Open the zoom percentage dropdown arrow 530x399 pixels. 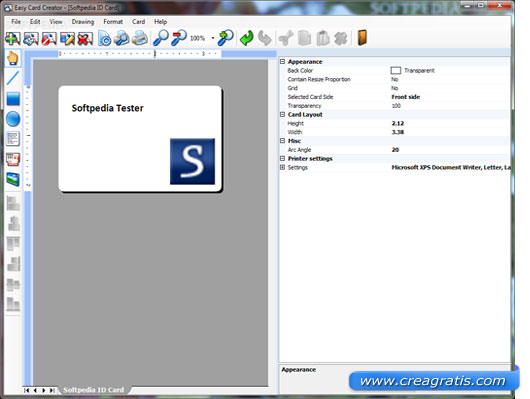coord(213,38)
